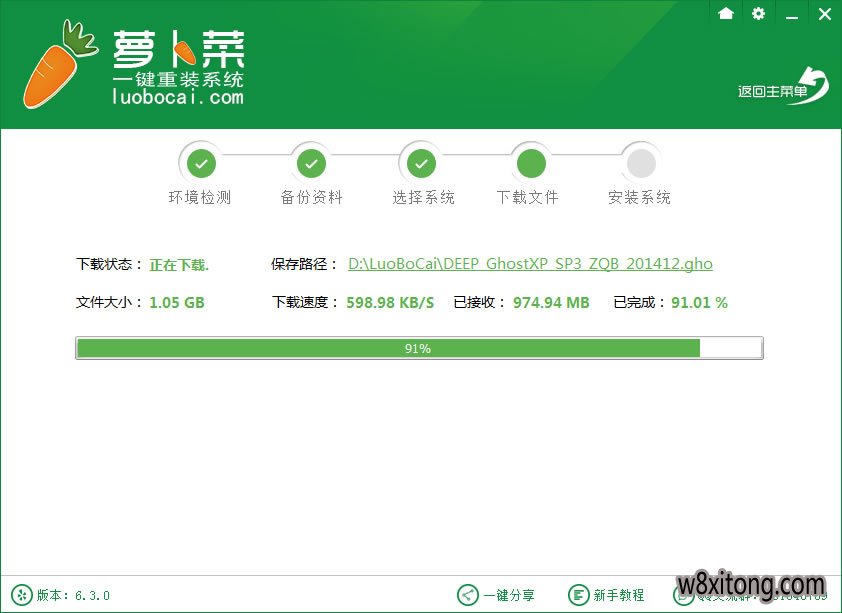Click the luobocai.com text under the logo
Image resolution: width=842 pixels, height=613 pixels.
pos(178,98)
